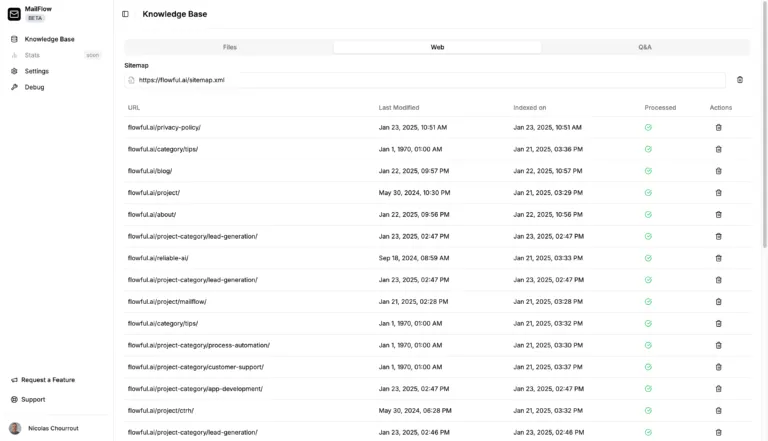Click Request a Feature link

[x=43, y=380]
